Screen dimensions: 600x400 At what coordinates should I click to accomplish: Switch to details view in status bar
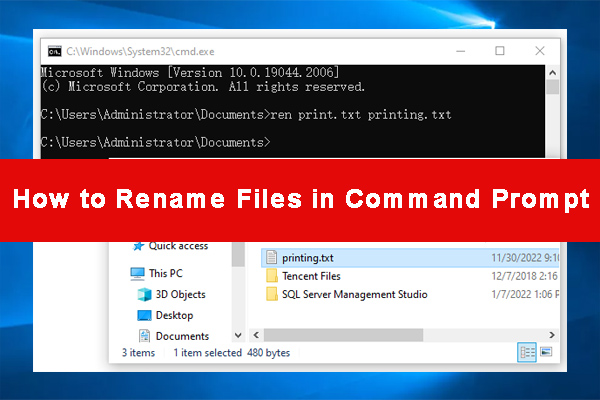click(527, 352)
